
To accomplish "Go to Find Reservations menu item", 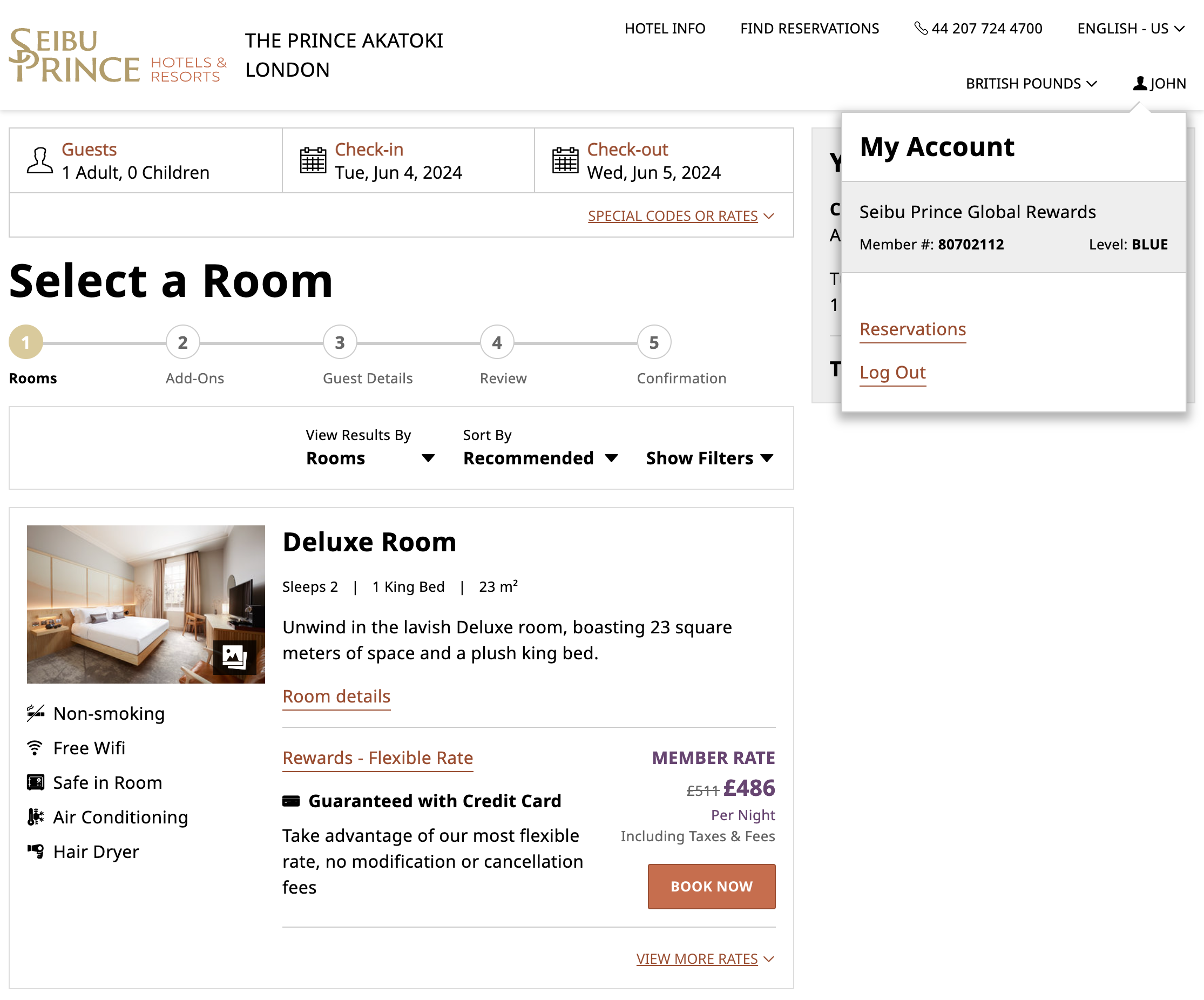I will (809, 29).
